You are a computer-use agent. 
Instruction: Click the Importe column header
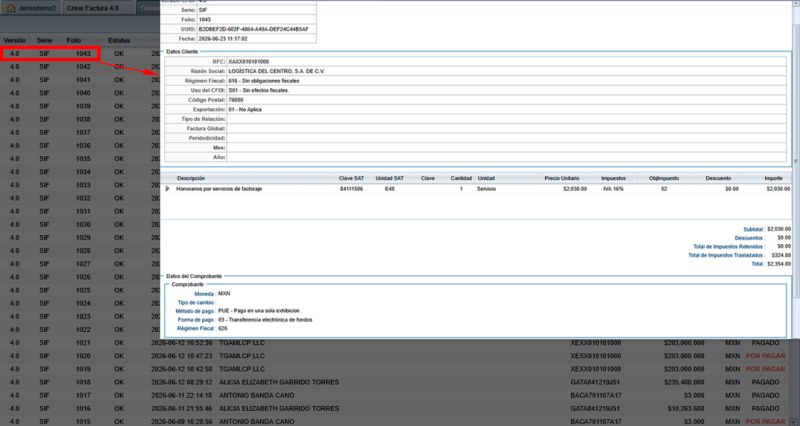tap(773, 178)
